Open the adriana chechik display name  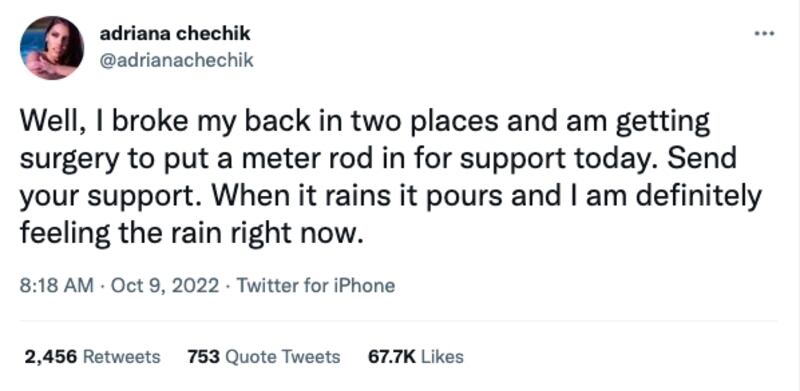(175, 34)
